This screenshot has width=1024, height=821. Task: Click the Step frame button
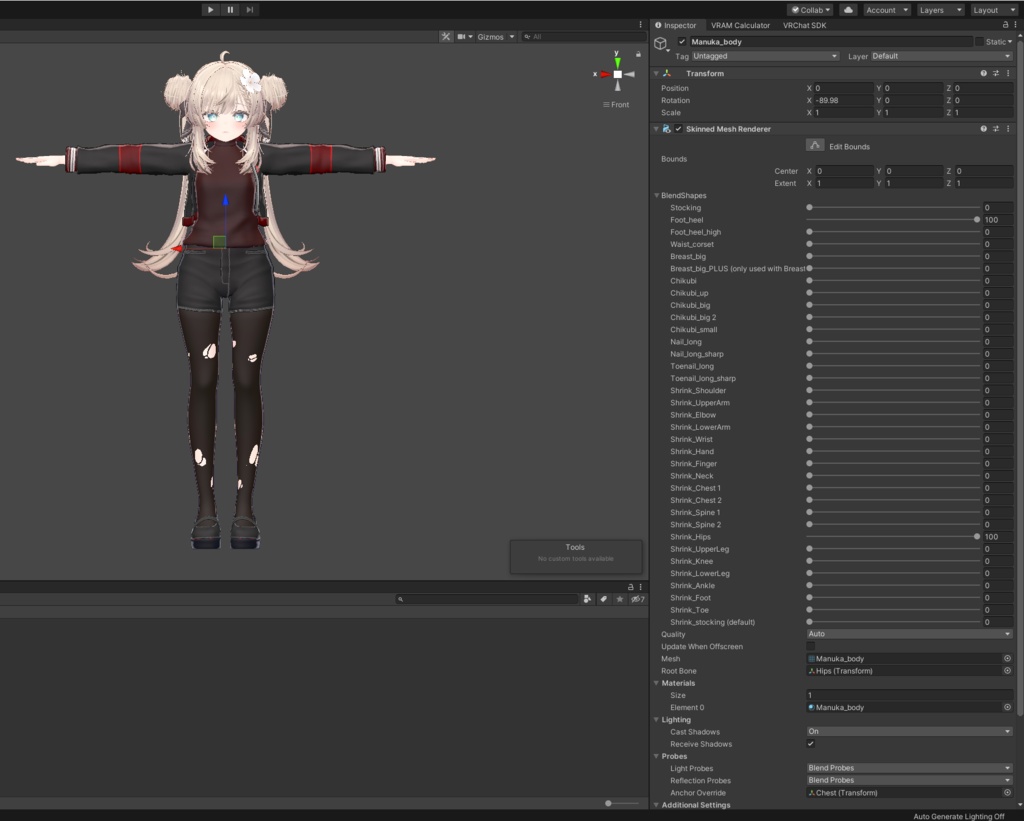pyautogui.click(x=250, y=10)
